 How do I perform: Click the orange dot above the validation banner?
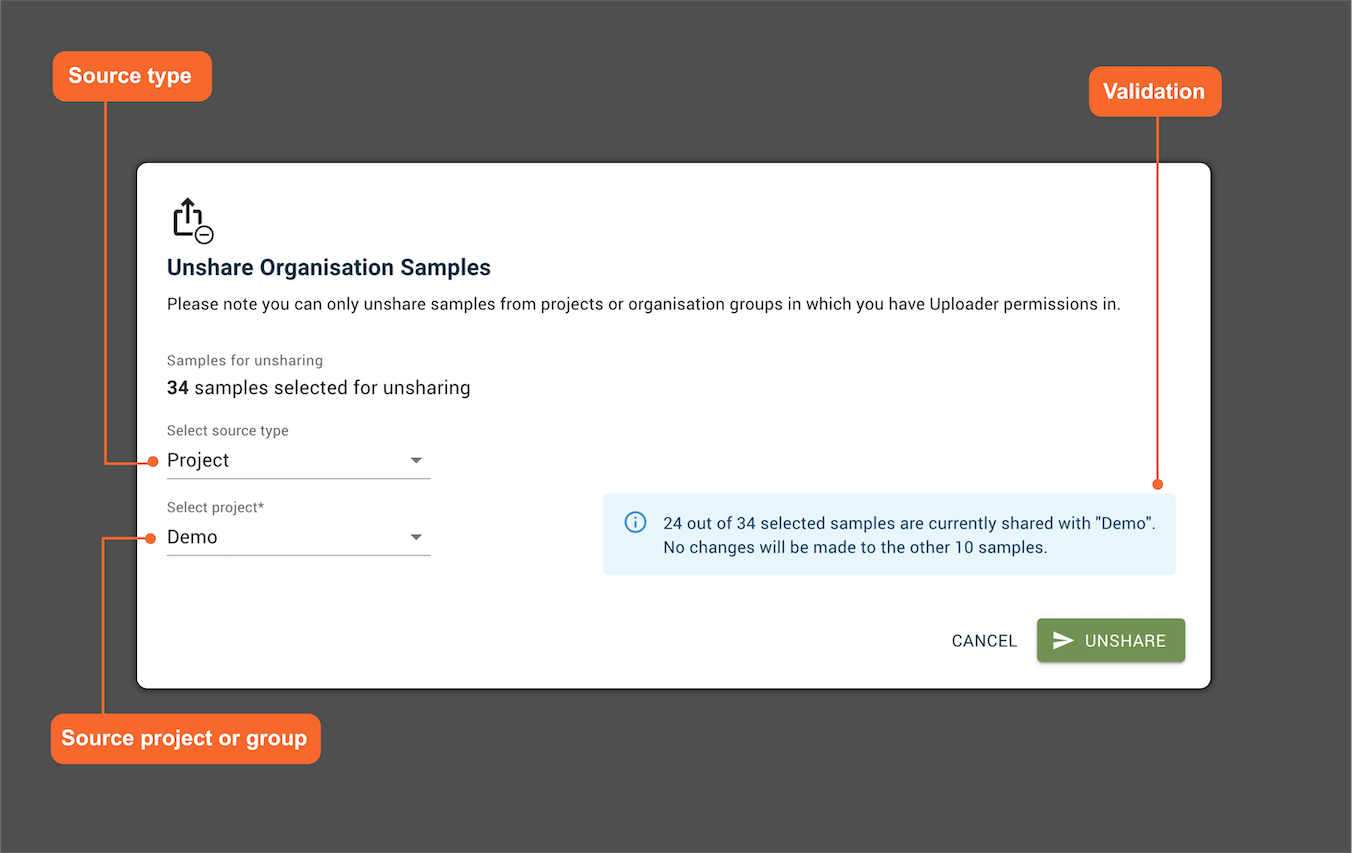[x=1158, y=483]
